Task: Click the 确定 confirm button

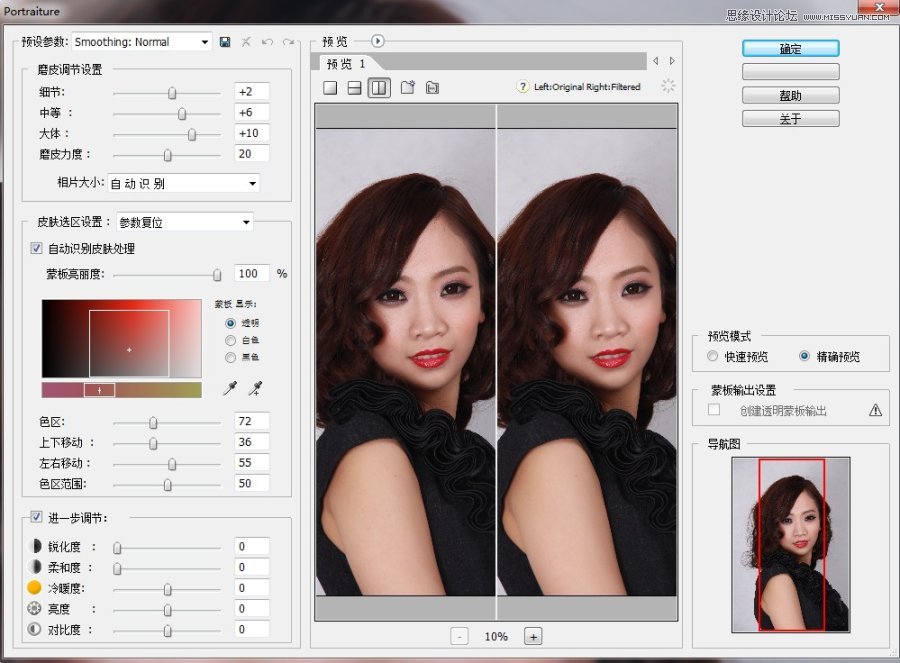Action: click(790, 48)
